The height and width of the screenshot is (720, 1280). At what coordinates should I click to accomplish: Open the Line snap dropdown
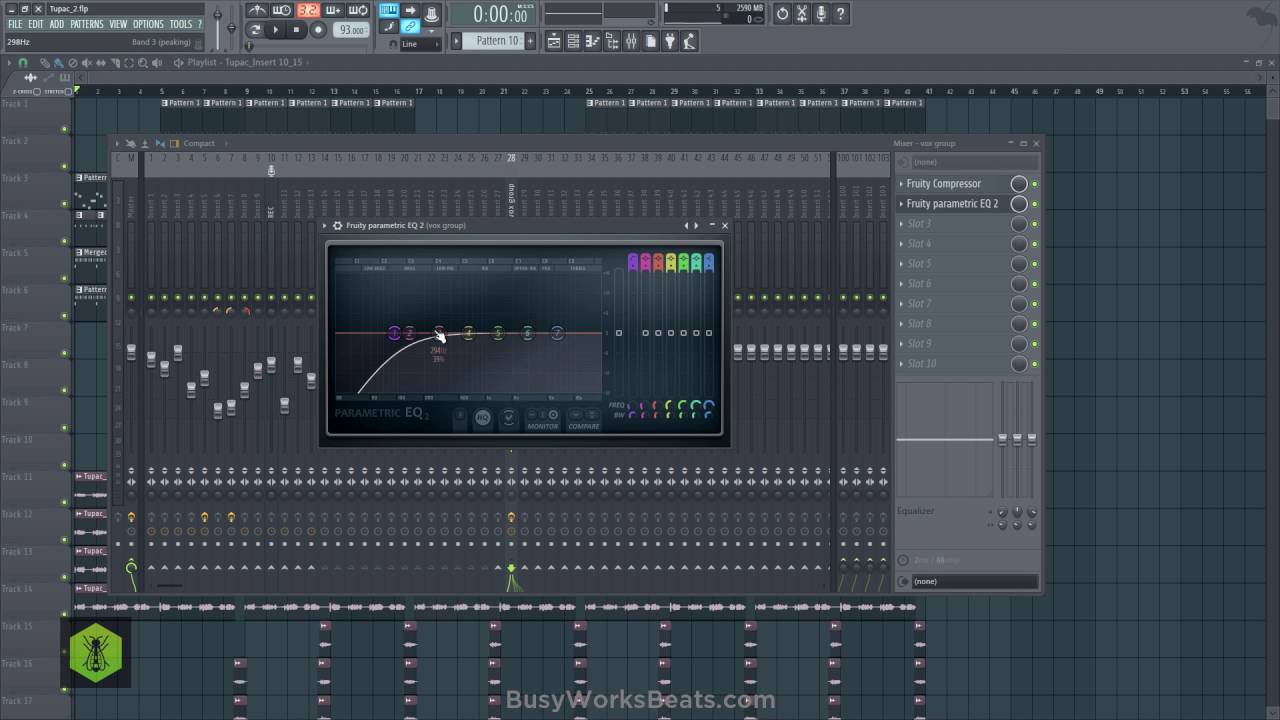tap(420, 44)
